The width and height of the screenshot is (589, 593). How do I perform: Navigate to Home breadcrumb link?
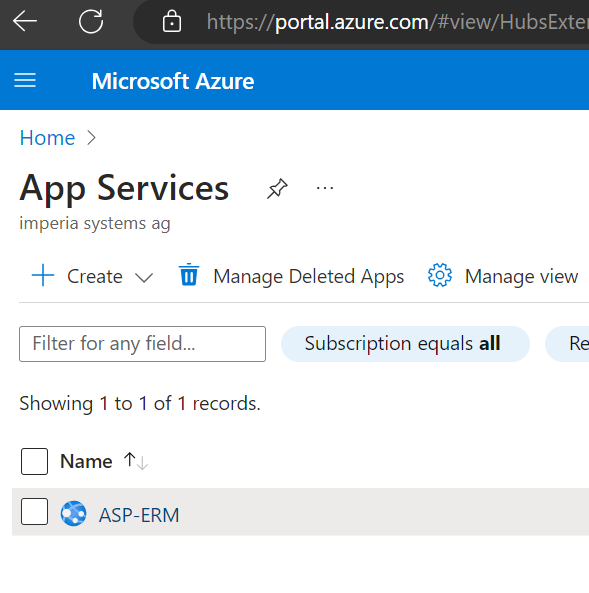[x=47, y=138]
